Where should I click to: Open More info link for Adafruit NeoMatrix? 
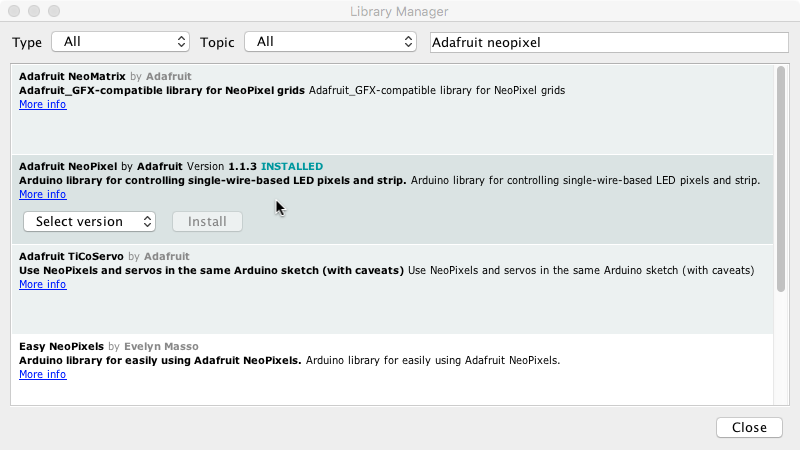pyautogui.click(x=42, y=104)
